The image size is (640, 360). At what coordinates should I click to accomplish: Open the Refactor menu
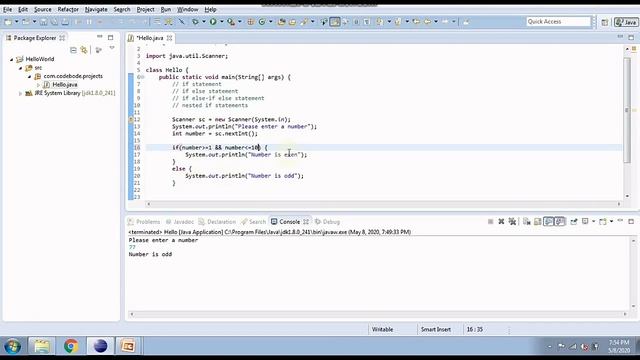coord(68,9)
